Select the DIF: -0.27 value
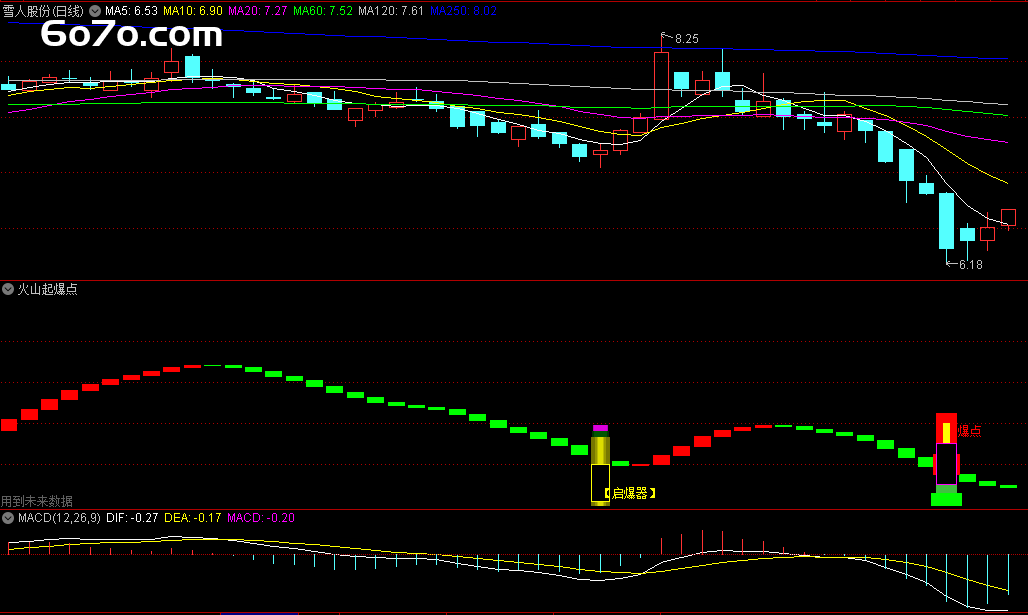 [132, 518]
